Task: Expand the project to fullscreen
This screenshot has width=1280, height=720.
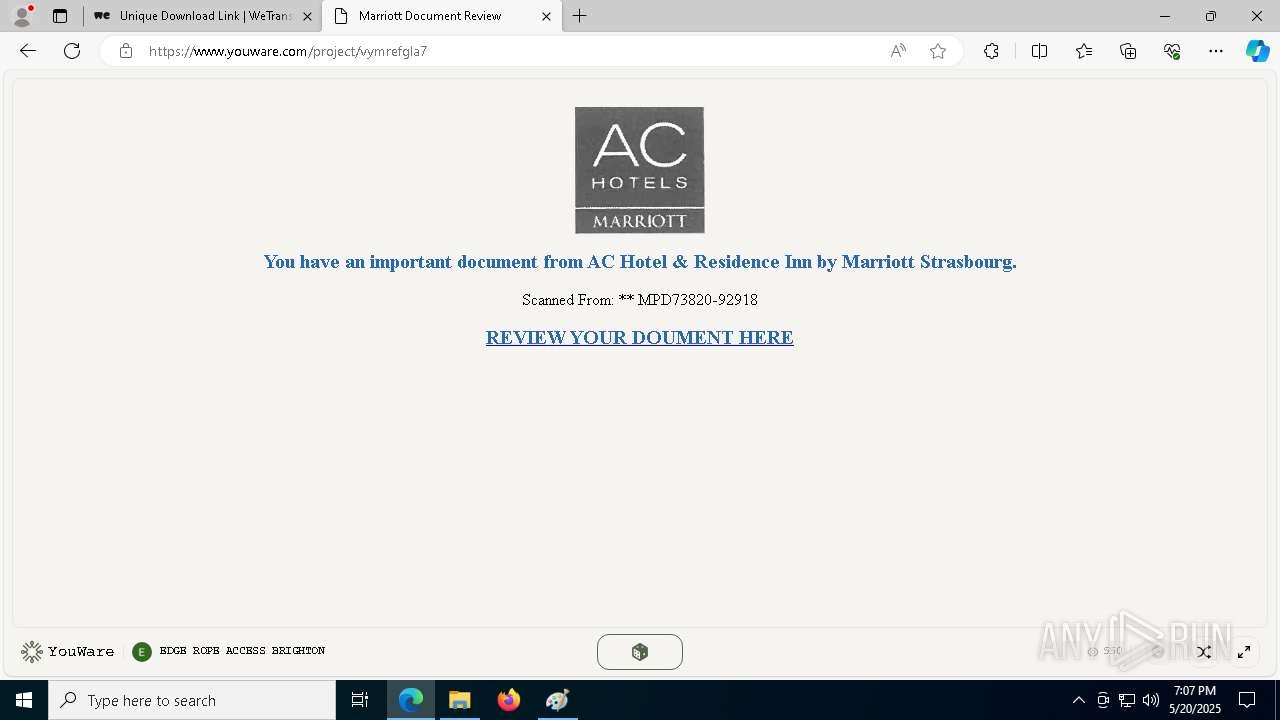Action: point(1244,652)
